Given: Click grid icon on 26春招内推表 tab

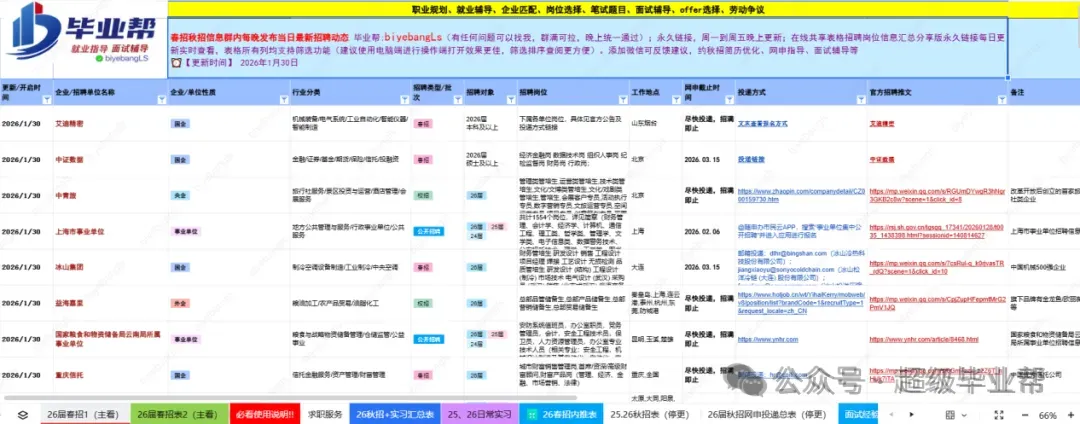Looking at the screenshot, I should 532,415.
